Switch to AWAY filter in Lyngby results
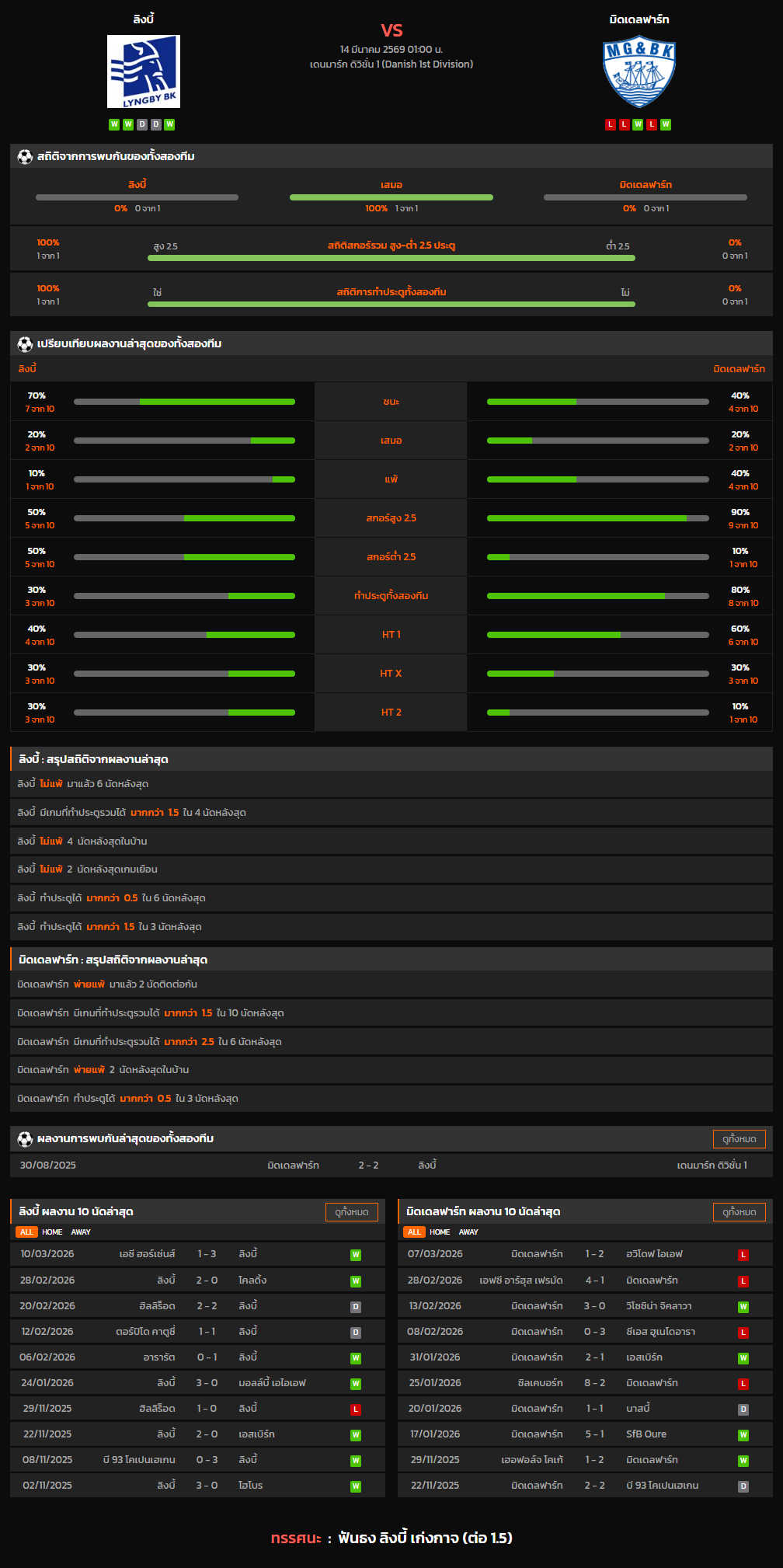Viewport: 783px width, 1568px height. pos(81,1232)
